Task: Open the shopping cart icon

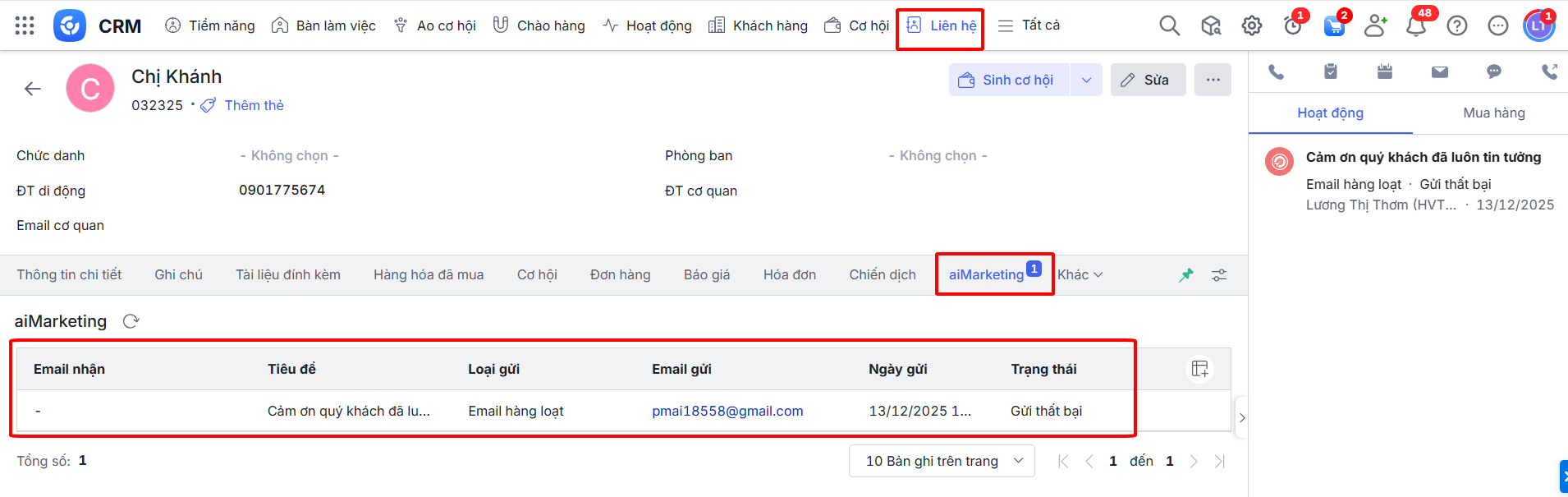Action: (1334, 25)
